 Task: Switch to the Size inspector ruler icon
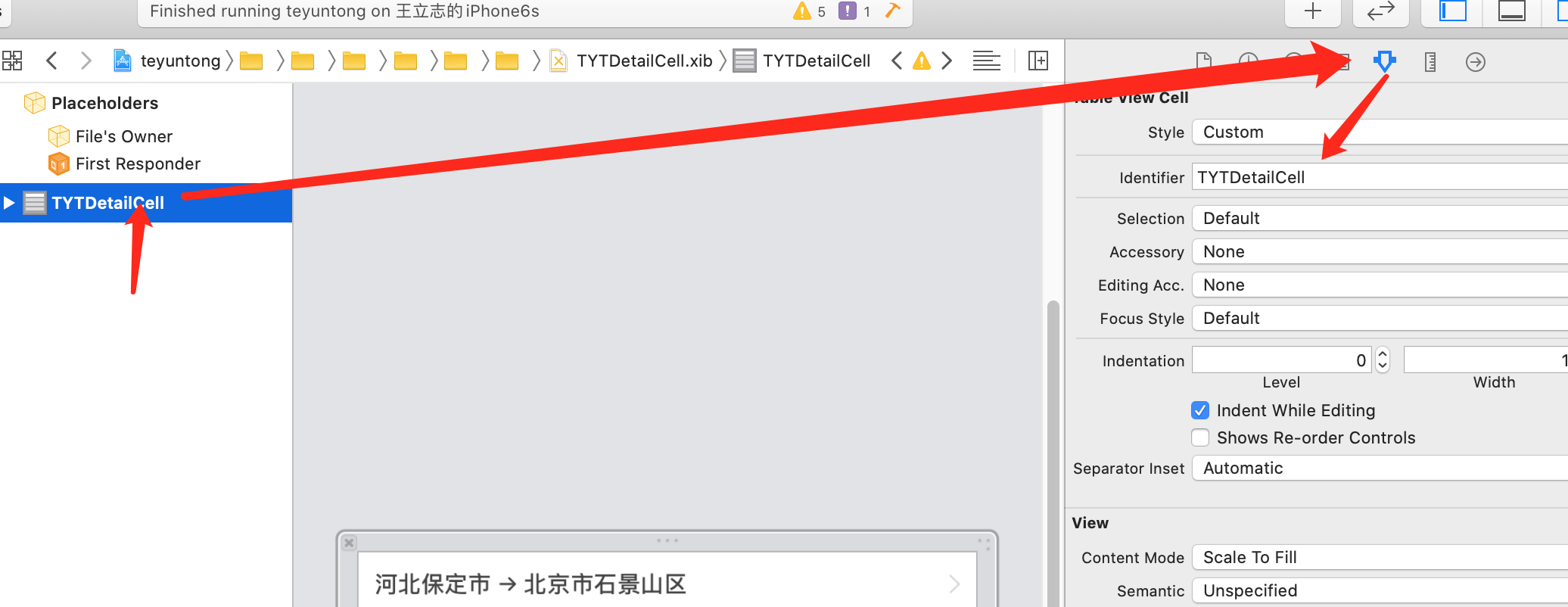click(x=1430, y=61)
